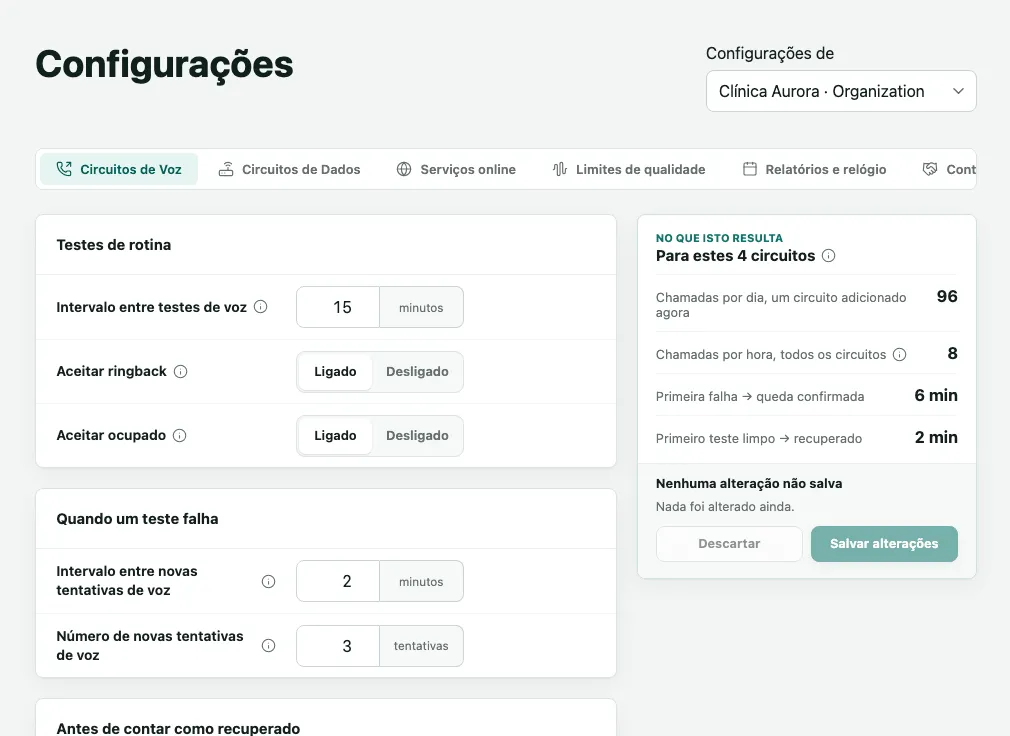This screenshot has height=736, width=1010.
Task: Open info icon beside Para estes 4 circuitos
Action: tap(829, 256)
